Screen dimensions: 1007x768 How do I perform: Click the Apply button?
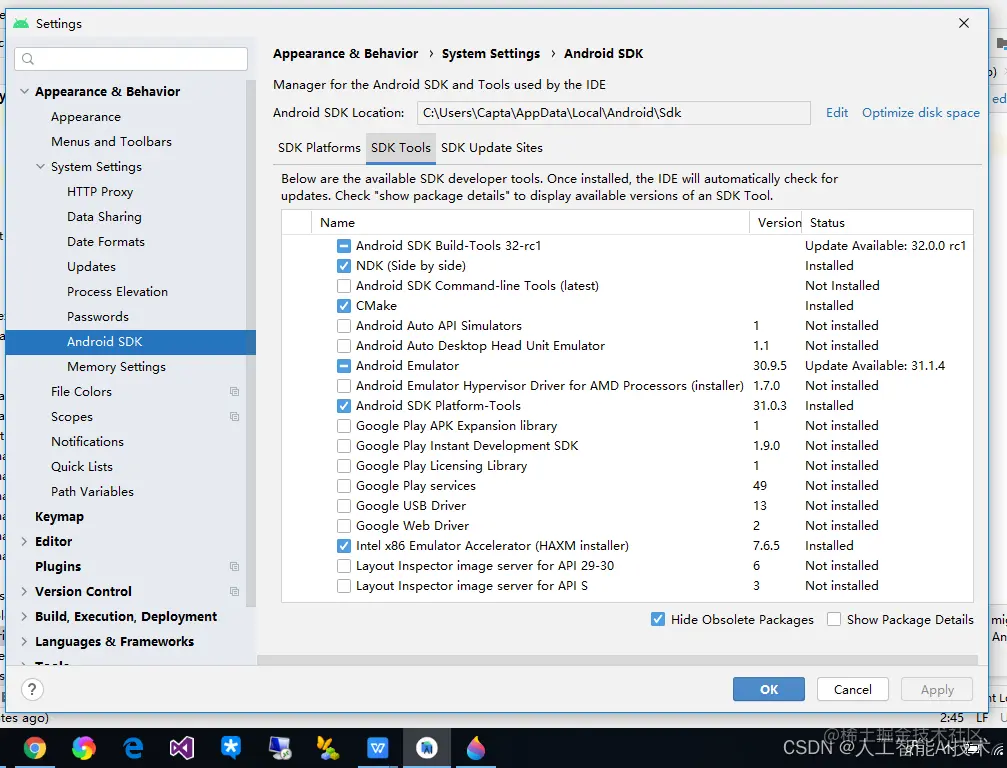(937, 690)
